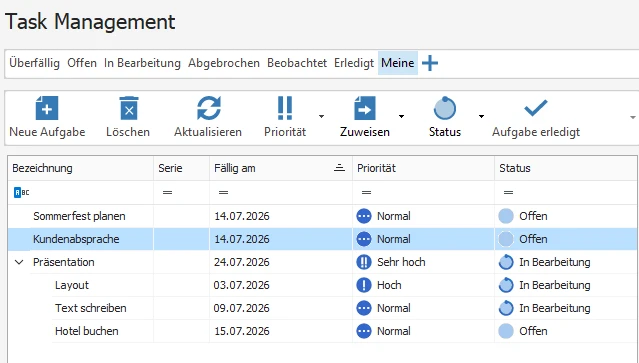Open filter operator for Fällig am column
Image resolution: width=639 pixels, height=363 pixels.
click(223, 192)
